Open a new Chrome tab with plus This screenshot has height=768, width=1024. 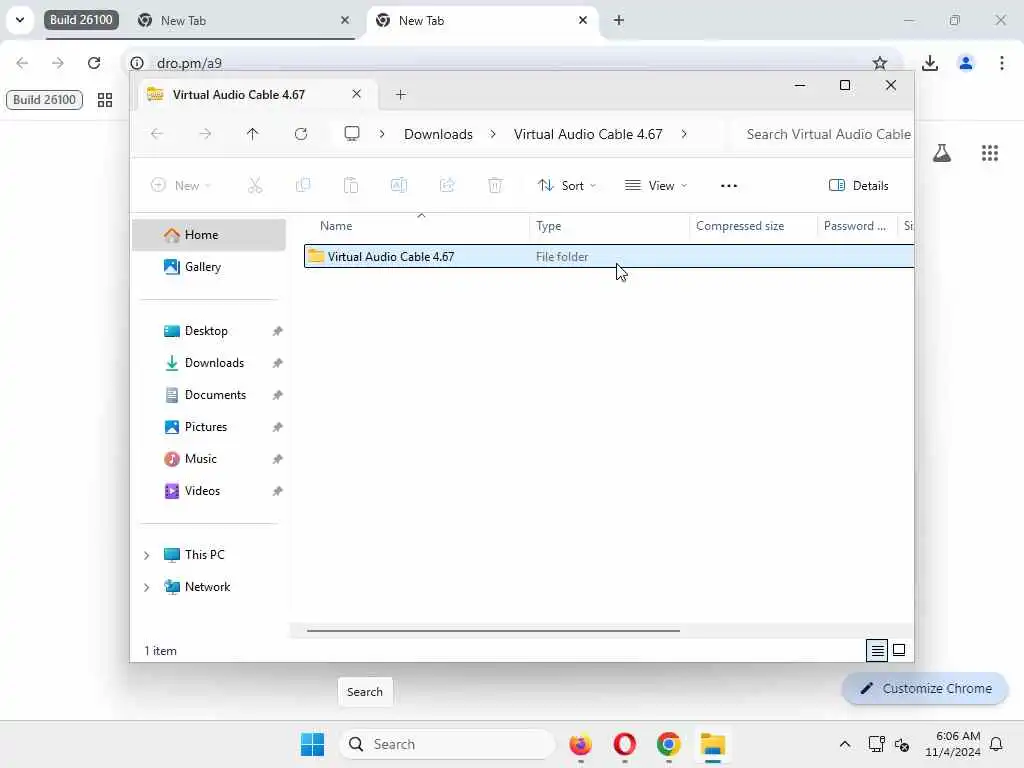619,20
